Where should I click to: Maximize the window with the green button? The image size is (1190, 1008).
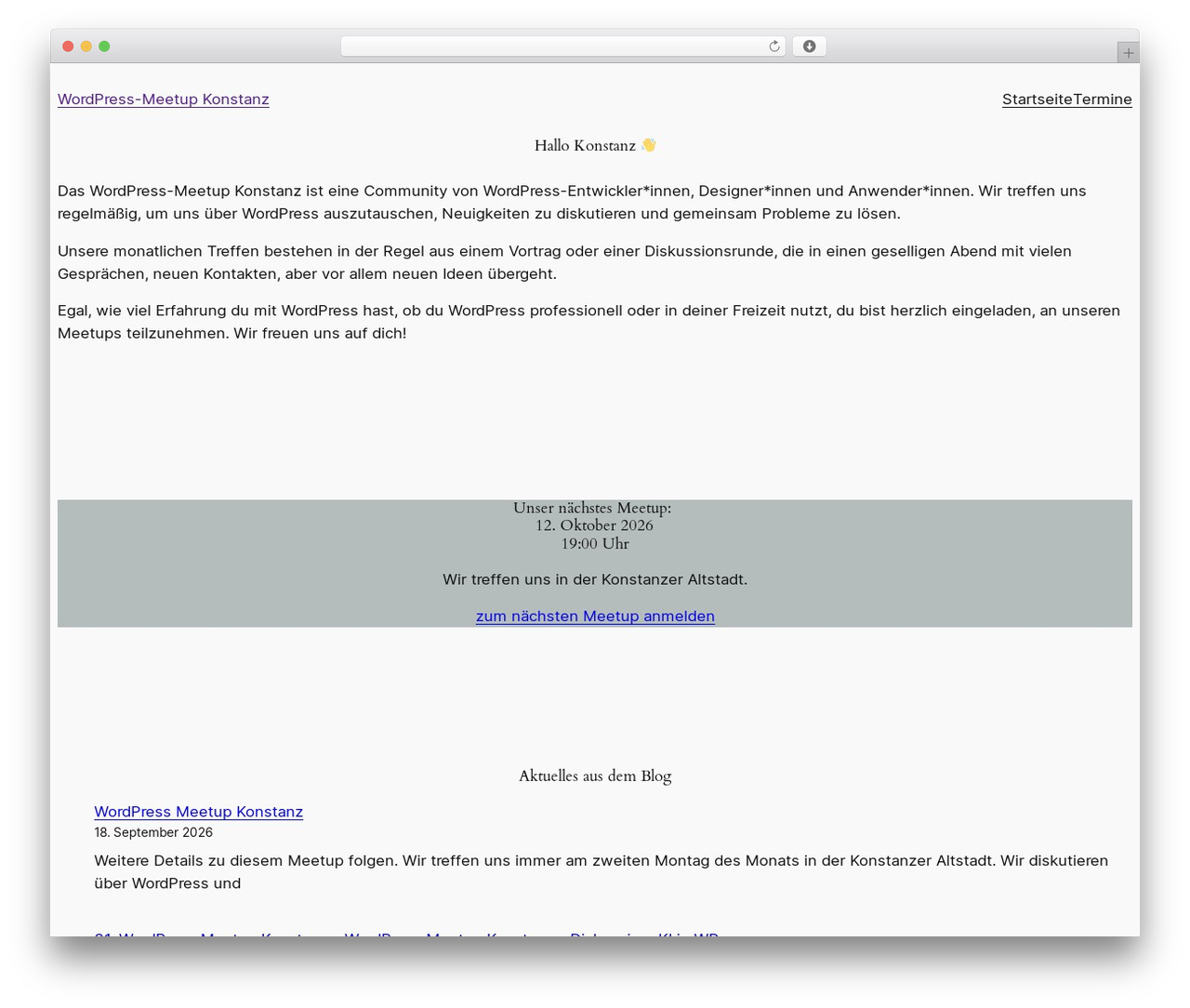coord(104,46)
